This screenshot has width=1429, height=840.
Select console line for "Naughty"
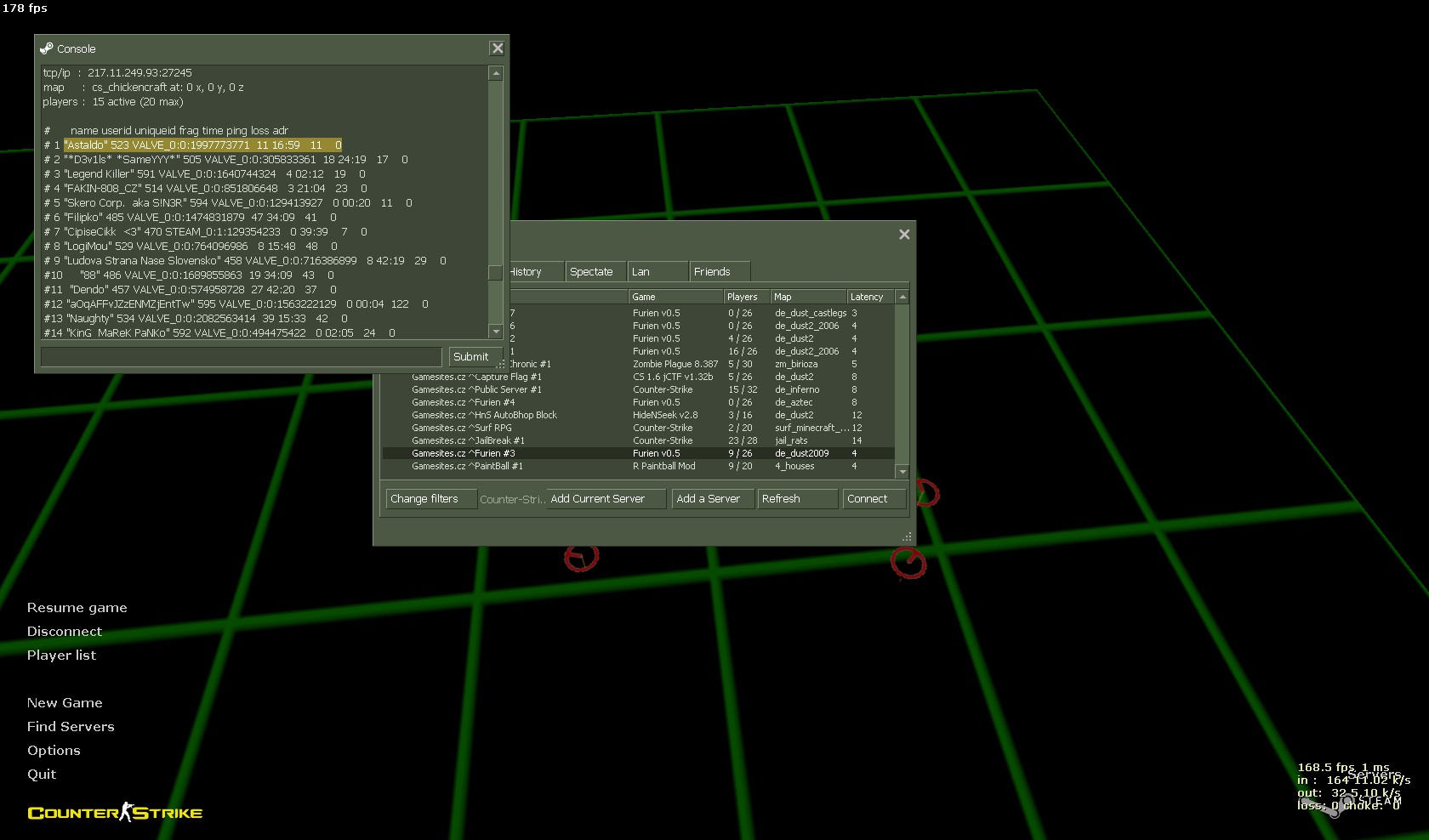196,319
